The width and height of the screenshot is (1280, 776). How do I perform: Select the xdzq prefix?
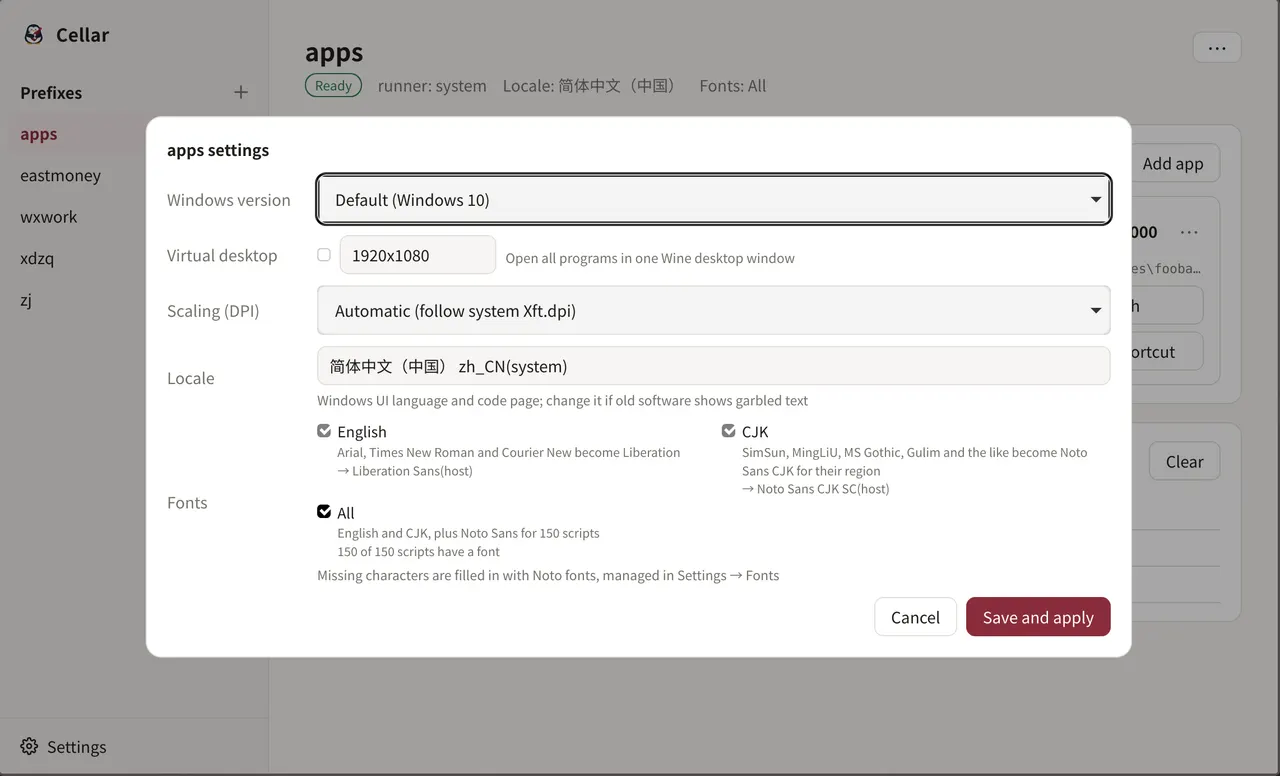click(x=37, y=258)
